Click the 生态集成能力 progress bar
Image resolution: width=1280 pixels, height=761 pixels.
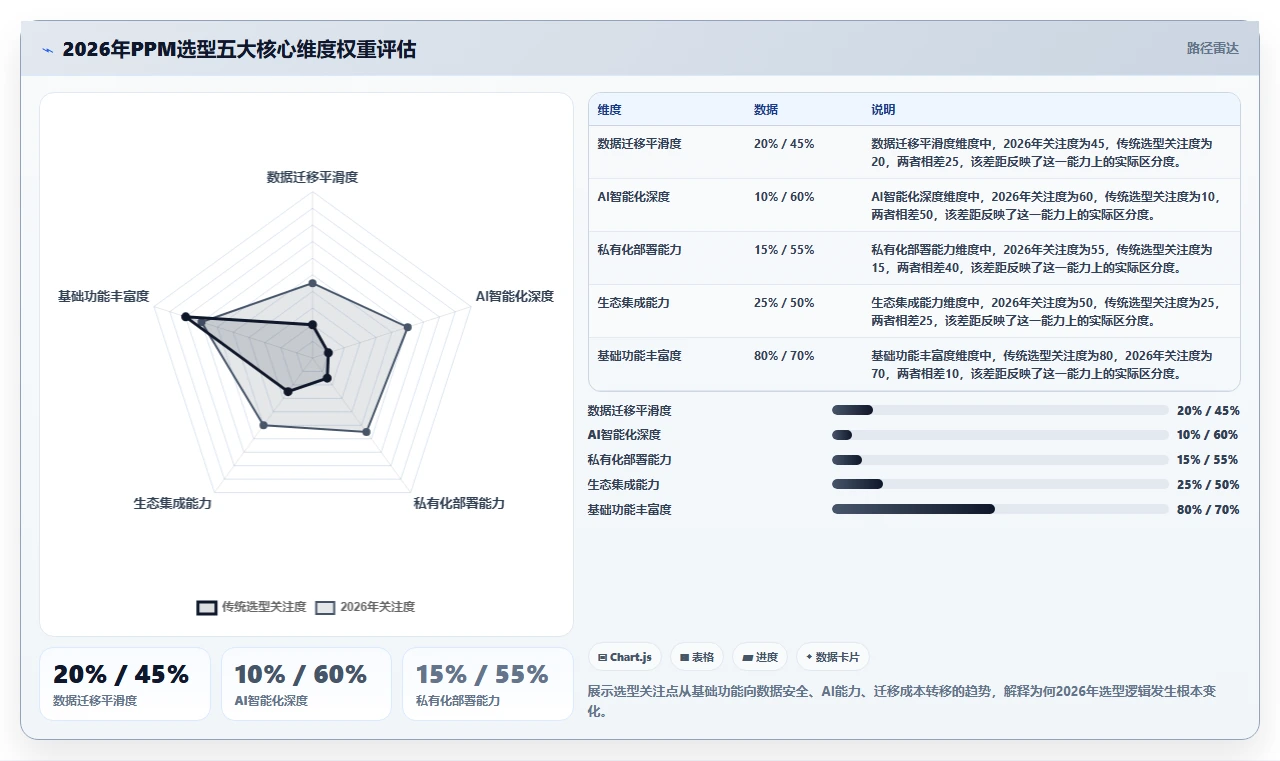(1000, 484)
